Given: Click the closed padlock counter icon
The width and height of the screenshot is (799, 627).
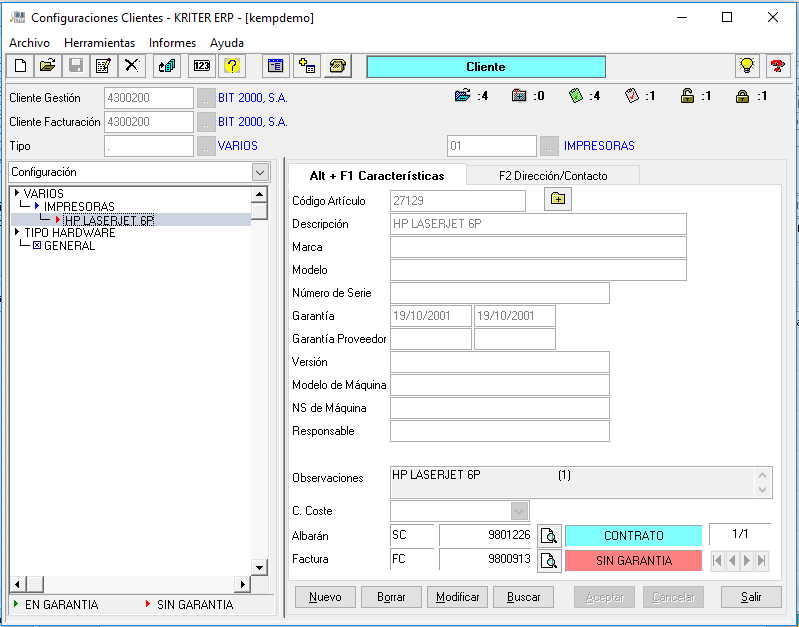Looking at the screenshot, I should click(742, 96).
